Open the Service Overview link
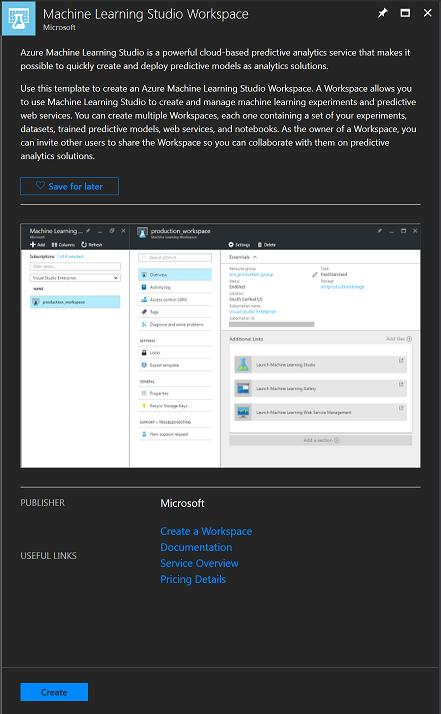 point(199,563)
